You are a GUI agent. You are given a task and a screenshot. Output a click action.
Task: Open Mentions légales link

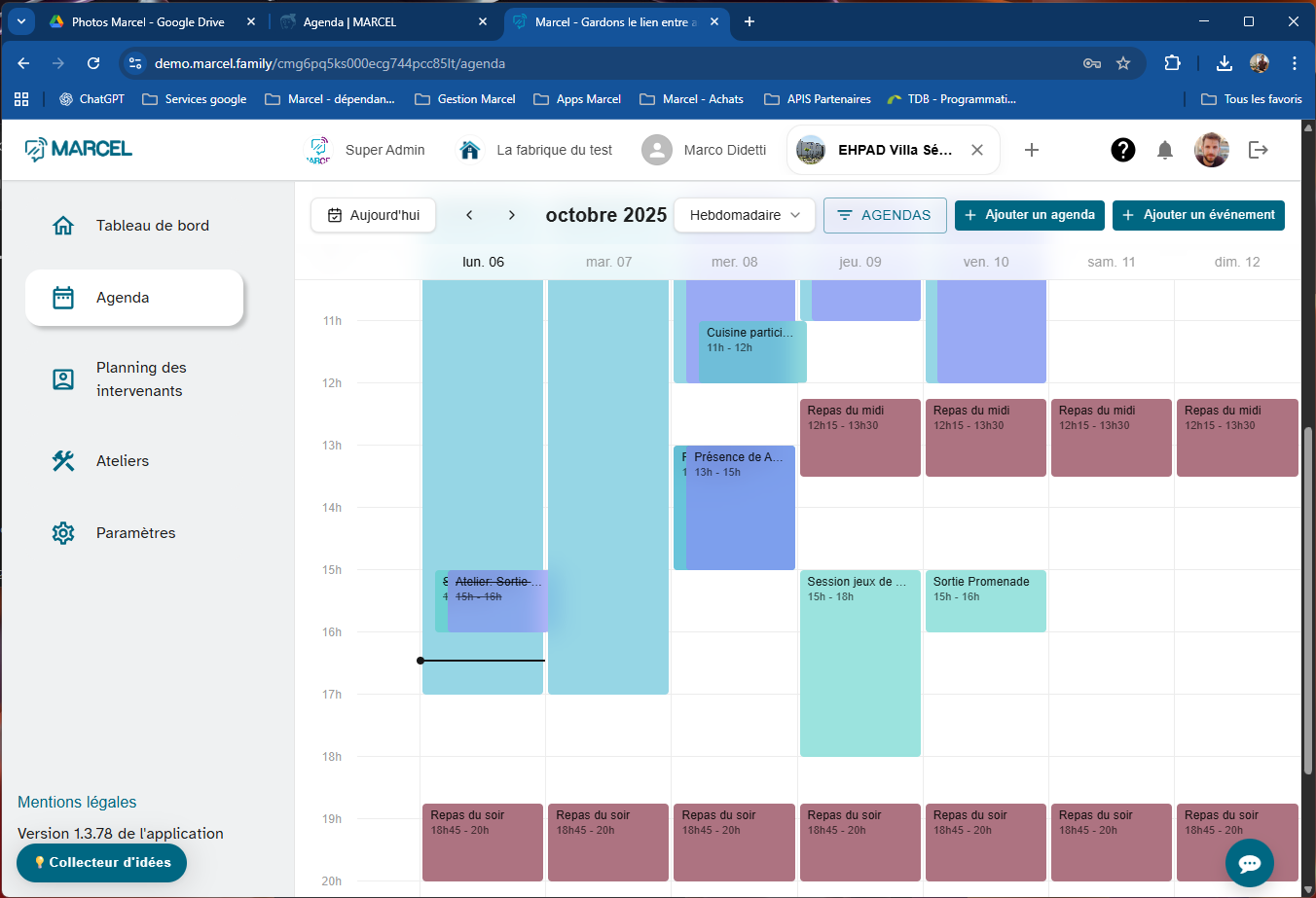click(77, 802)
